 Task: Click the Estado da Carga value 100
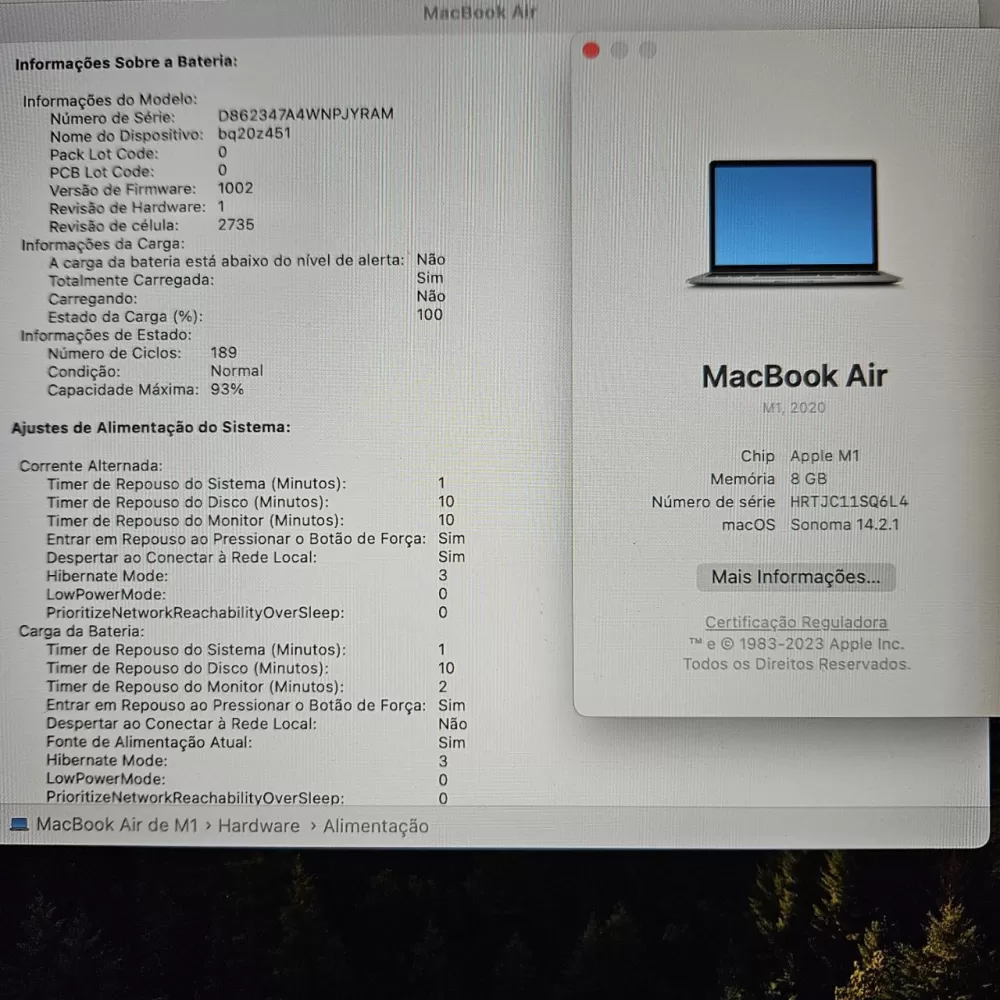click(429, 314)
